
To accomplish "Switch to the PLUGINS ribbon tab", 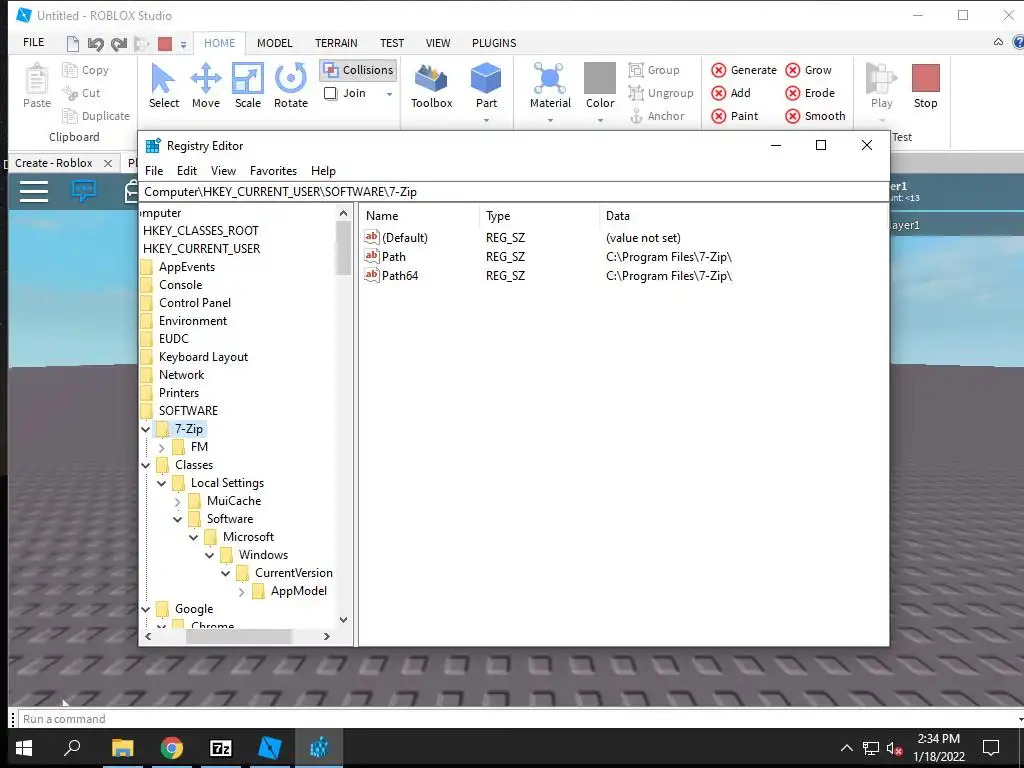I will (x=494, y=43).
